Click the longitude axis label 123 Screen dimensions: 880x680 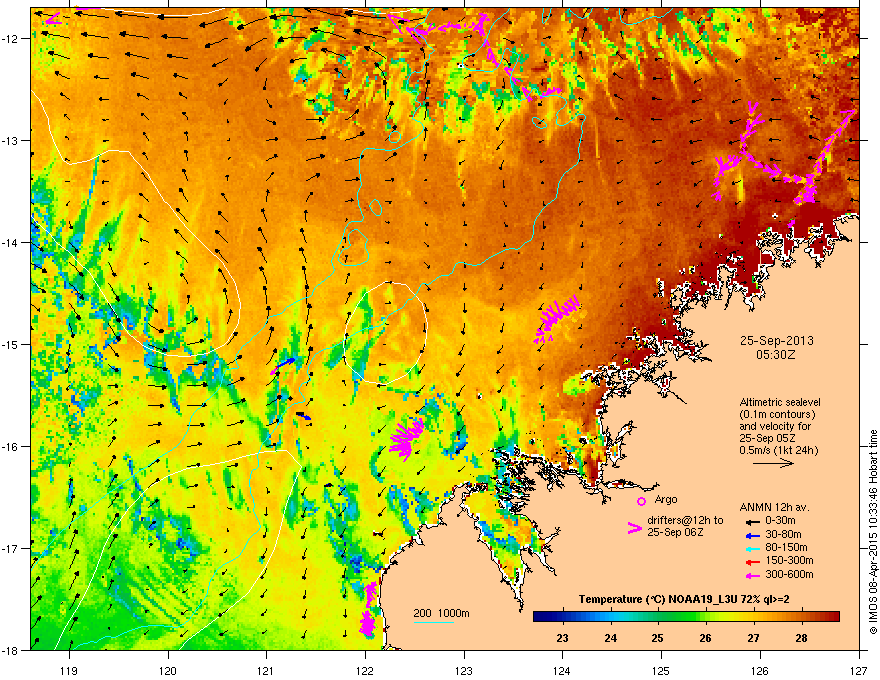pyautogui.click(x=464, y=670)
